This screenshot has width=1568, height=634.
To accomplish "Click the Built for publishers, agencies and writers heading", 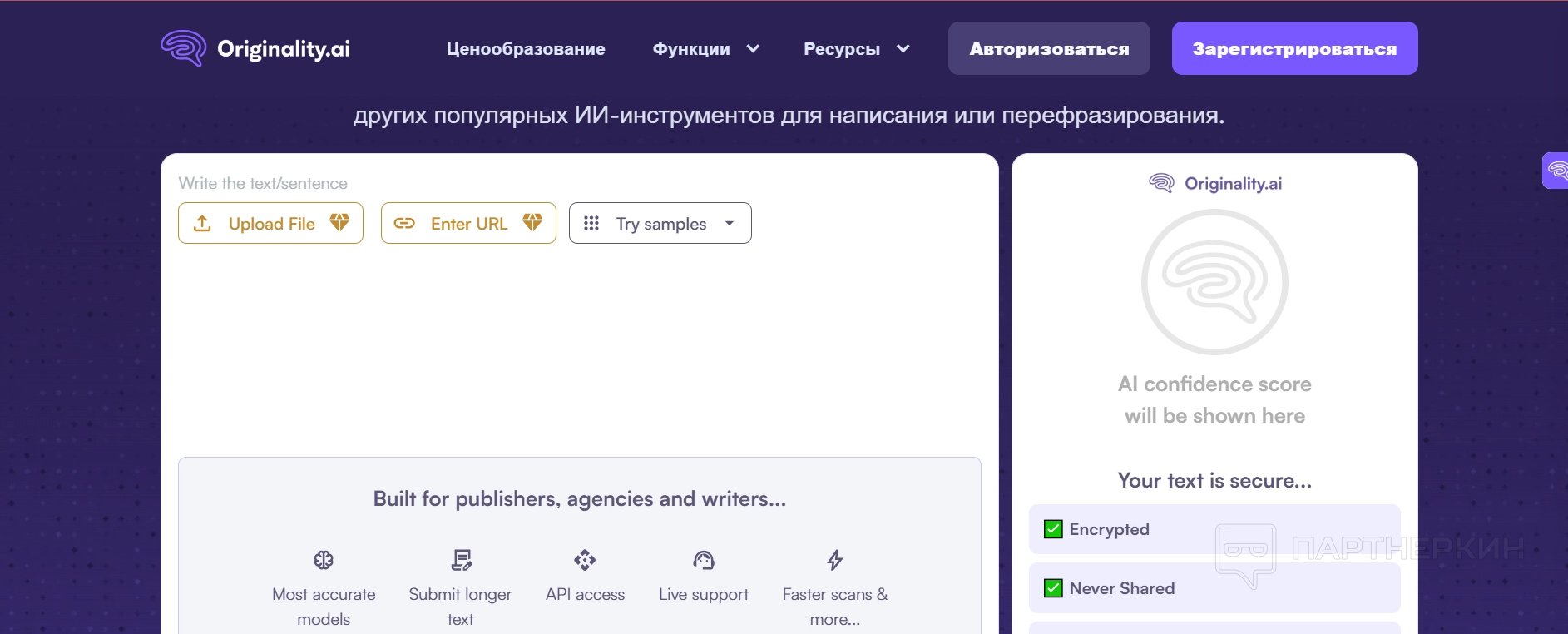I will click(579, 498).
